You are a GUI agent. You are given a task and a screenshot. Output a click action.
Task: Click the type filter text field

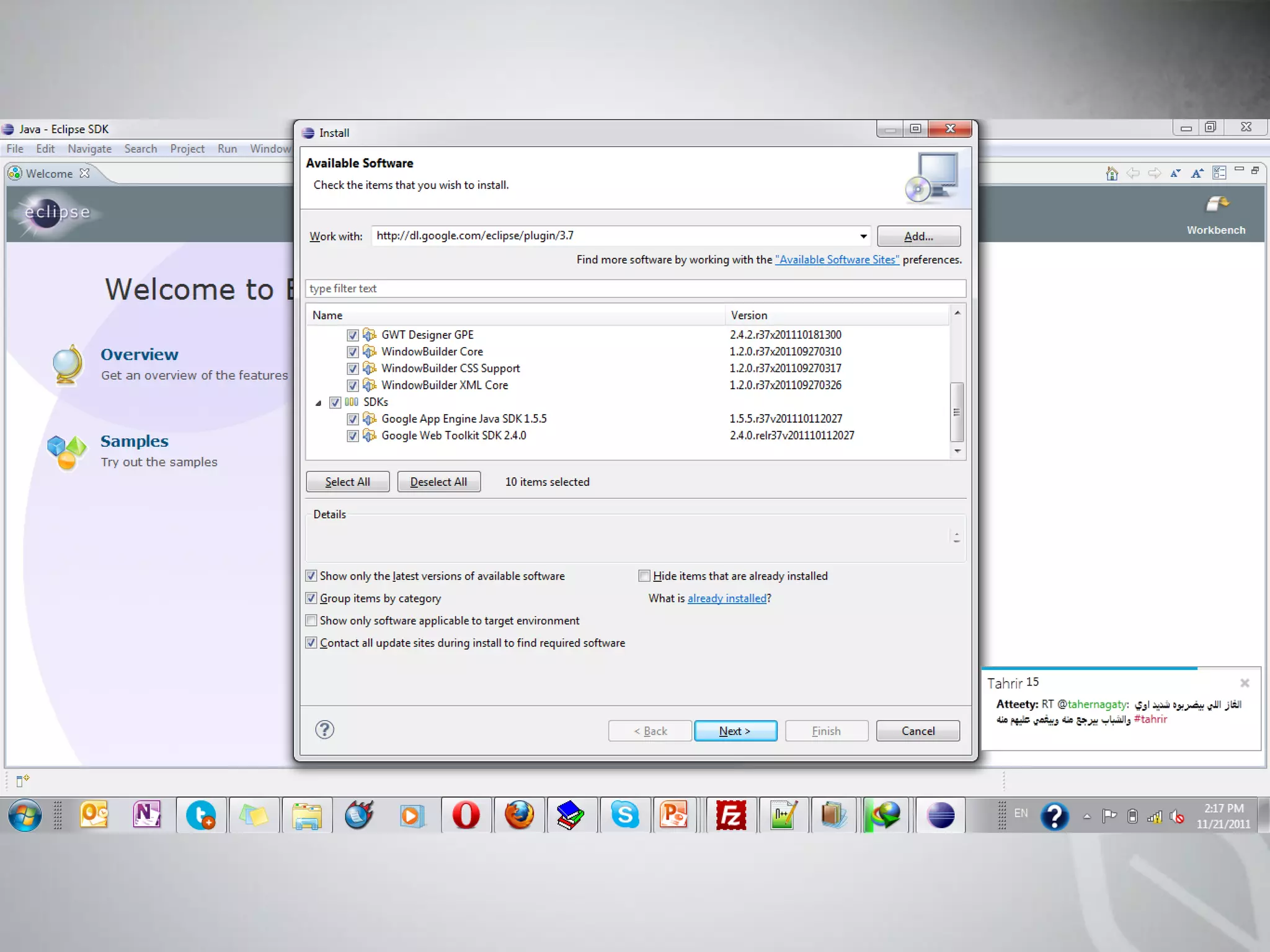pos(635,288)
